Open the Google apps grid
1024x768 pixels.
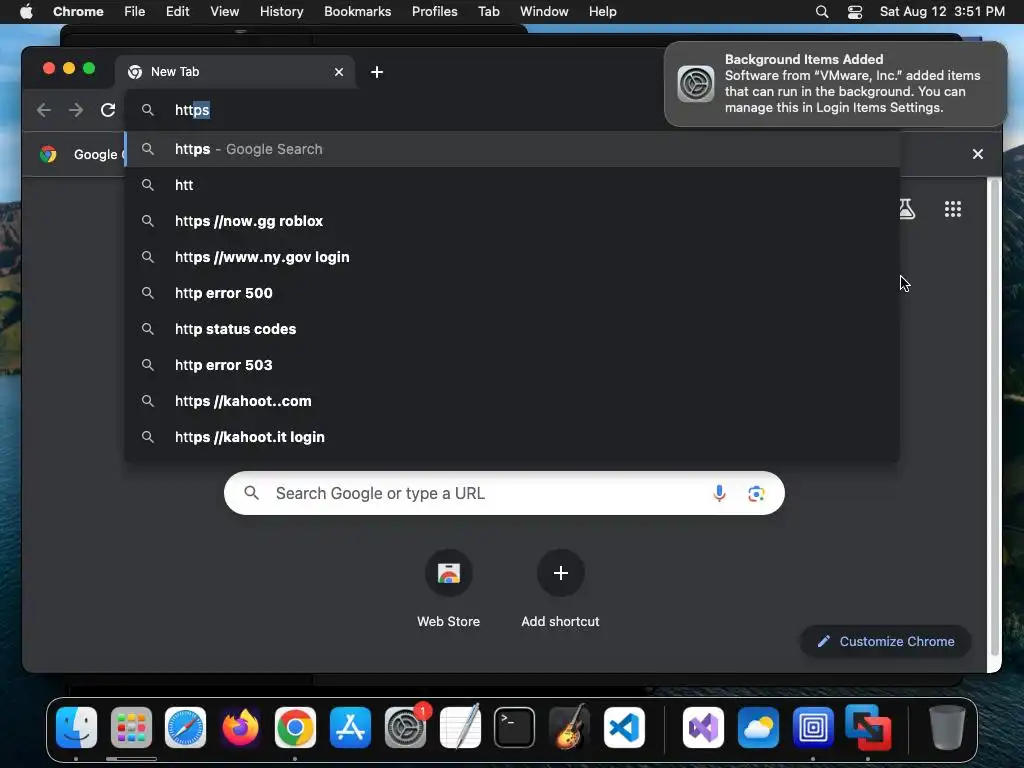point(953,209)
